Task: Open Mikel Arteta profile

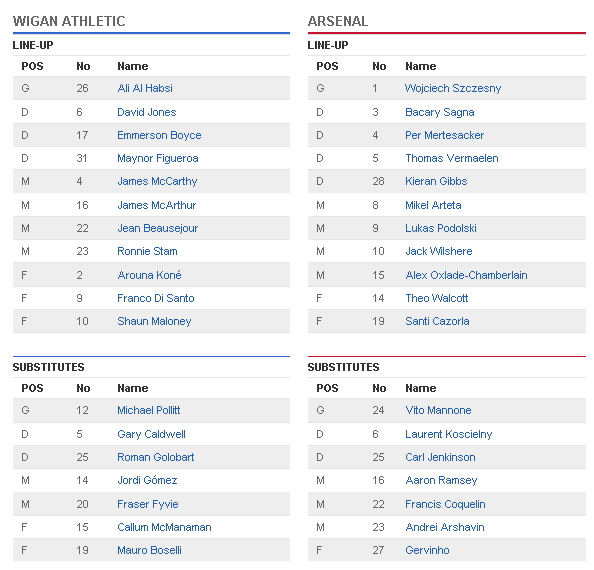Action: [433, 205]
